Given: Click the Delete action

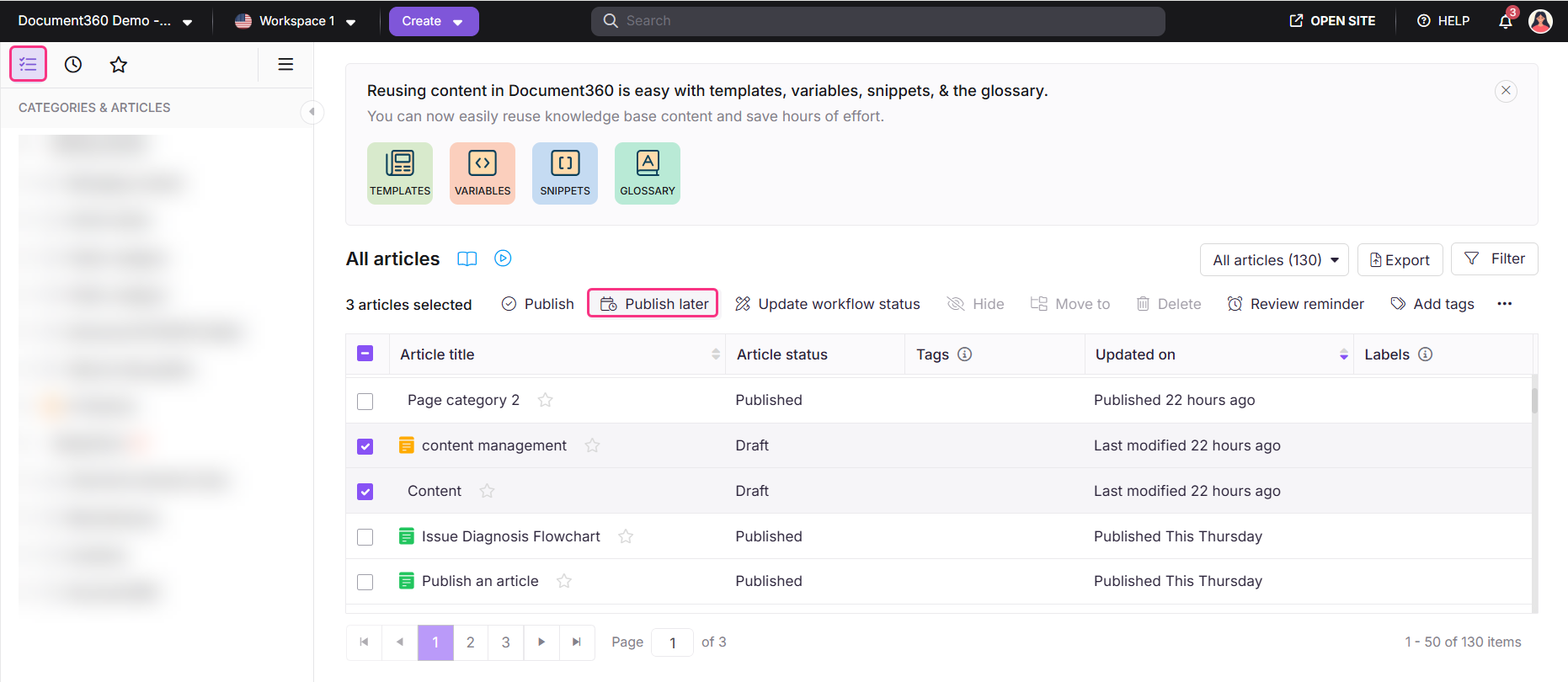Looking at the screenshot, I should pyautogui.click(x=1169, y=304).
